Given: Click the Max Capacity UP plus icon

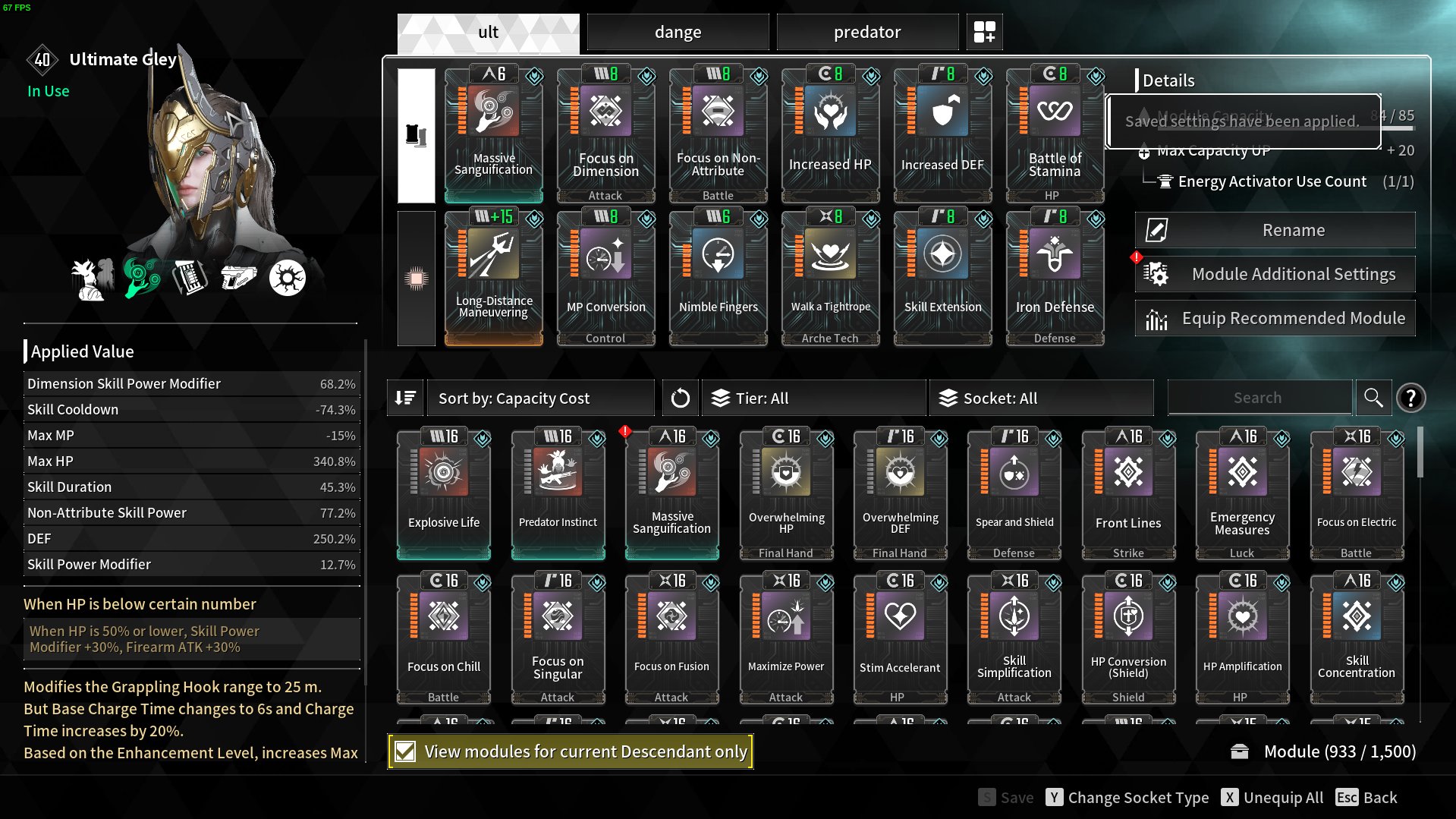Looking at the screenshot, I should click(x=1144, y=152).
